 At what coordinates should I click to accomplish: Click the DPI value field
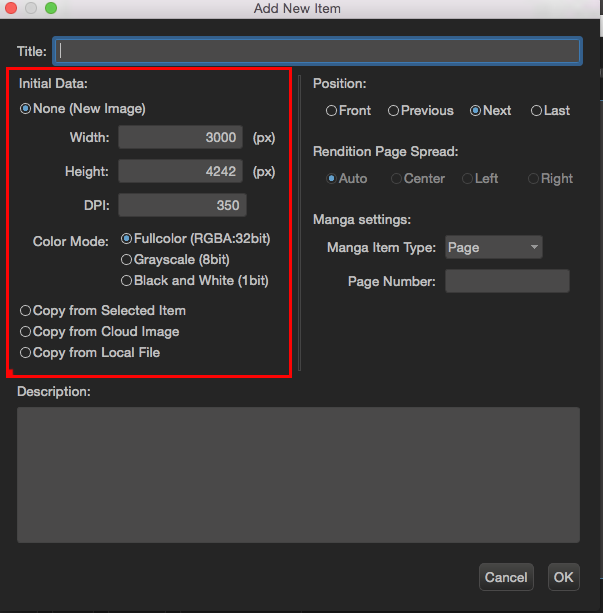[x=182, y=205]
